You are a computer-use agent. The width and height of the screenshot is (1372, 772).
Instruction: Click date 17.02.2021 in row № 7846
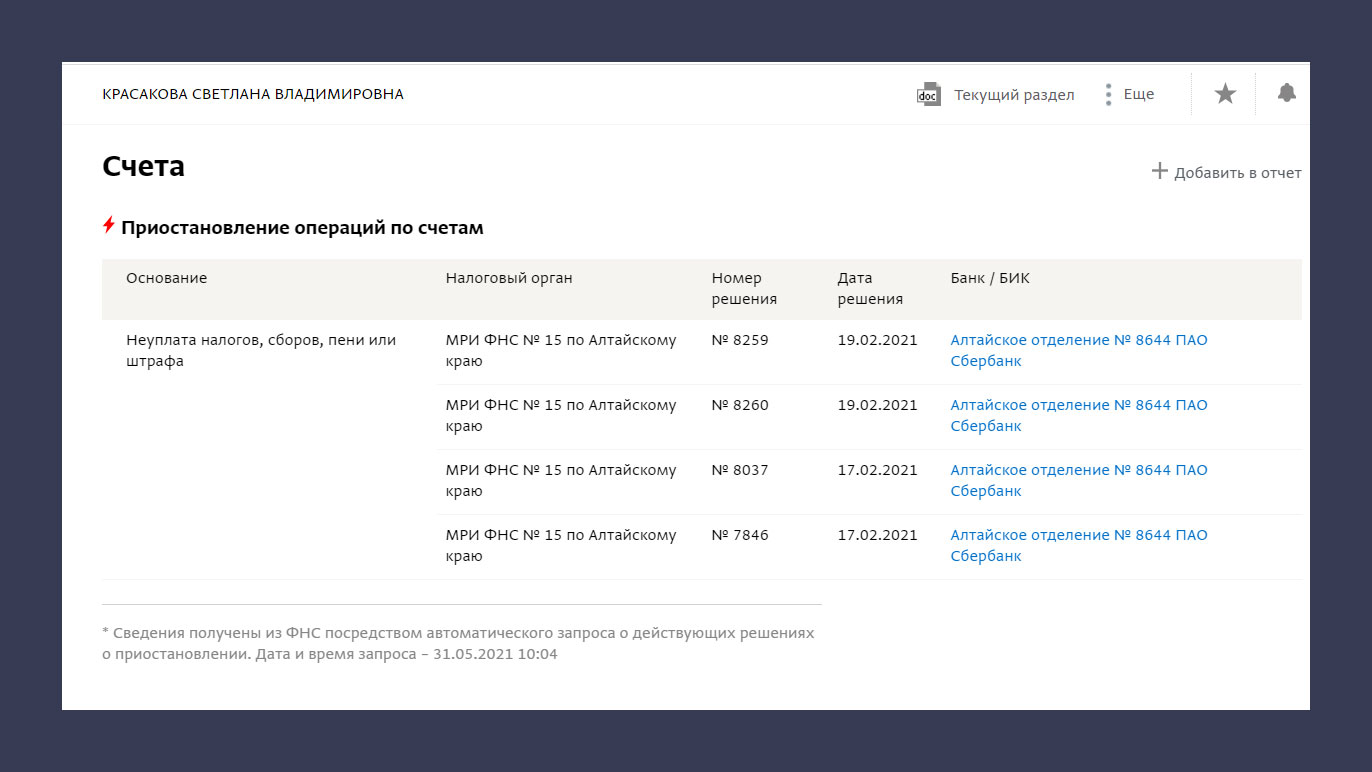pyautogui.click(x=878, y=535)
